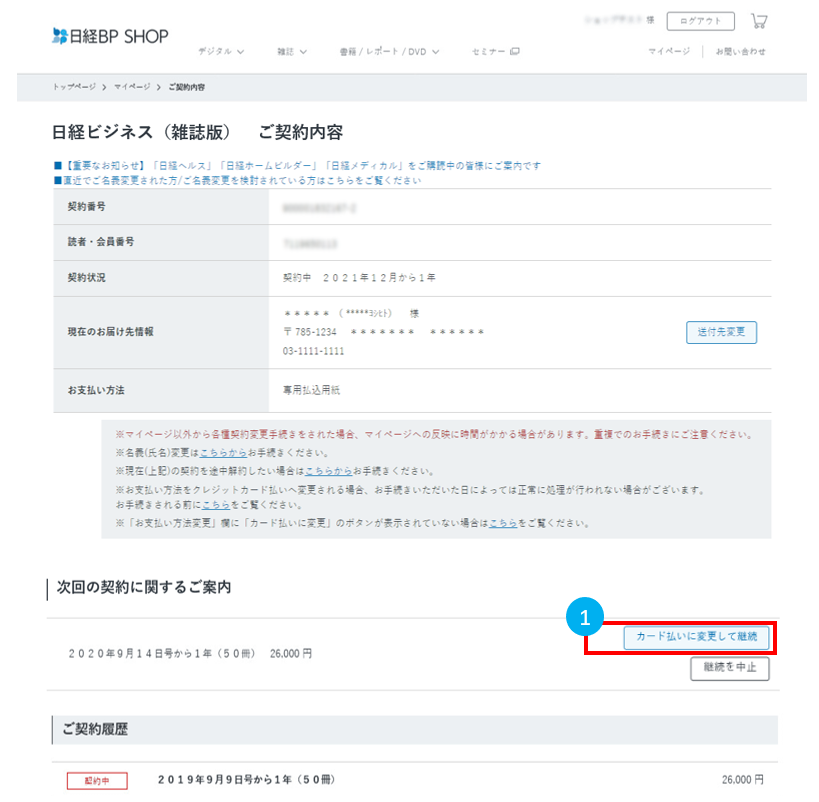Select the ご契約履歴 section heading

pos(95,729)
